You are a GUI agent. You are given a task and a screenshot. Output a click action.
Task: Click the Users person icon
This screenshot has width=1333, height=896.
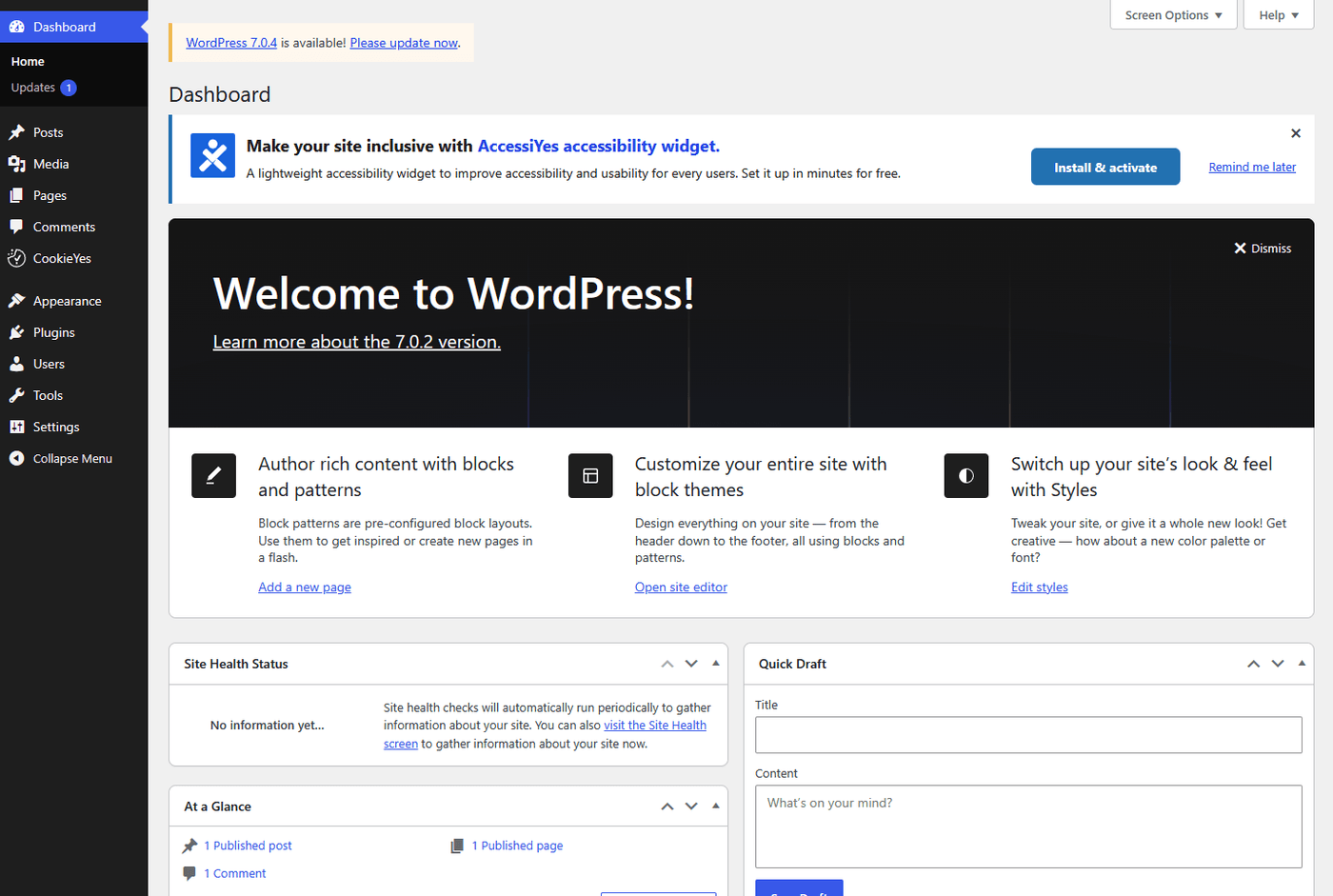point(16,364)
